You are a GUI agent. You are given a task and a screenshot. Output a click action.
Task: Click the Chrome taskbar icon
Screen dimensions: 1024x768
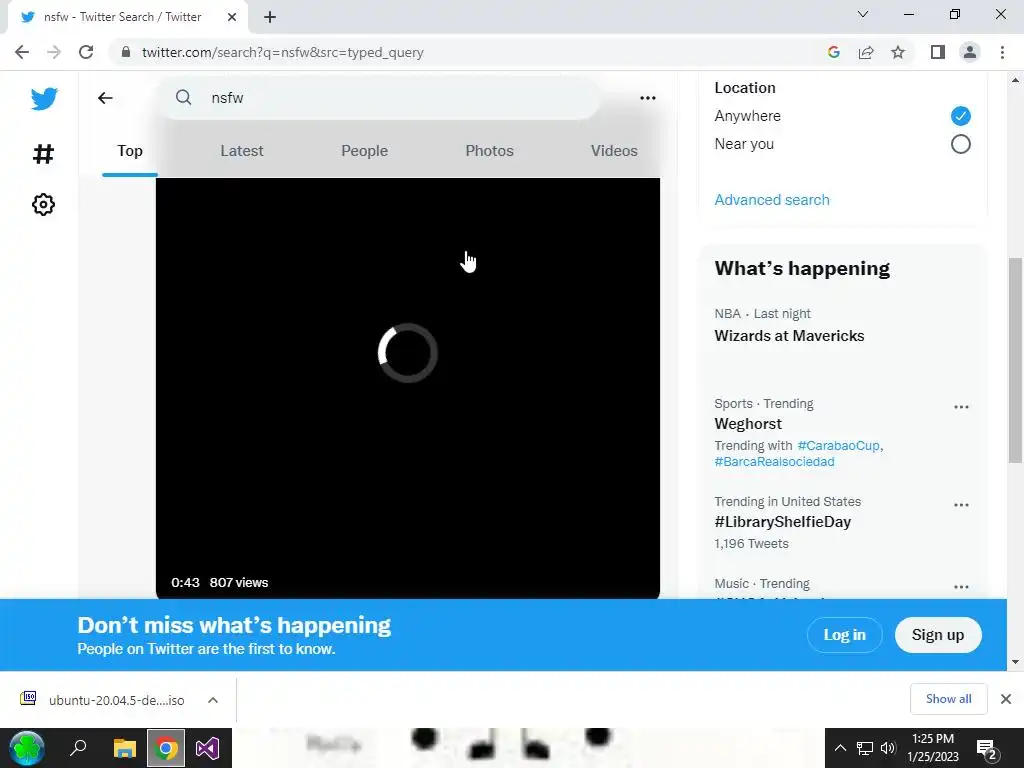click(x=166, y=748)
